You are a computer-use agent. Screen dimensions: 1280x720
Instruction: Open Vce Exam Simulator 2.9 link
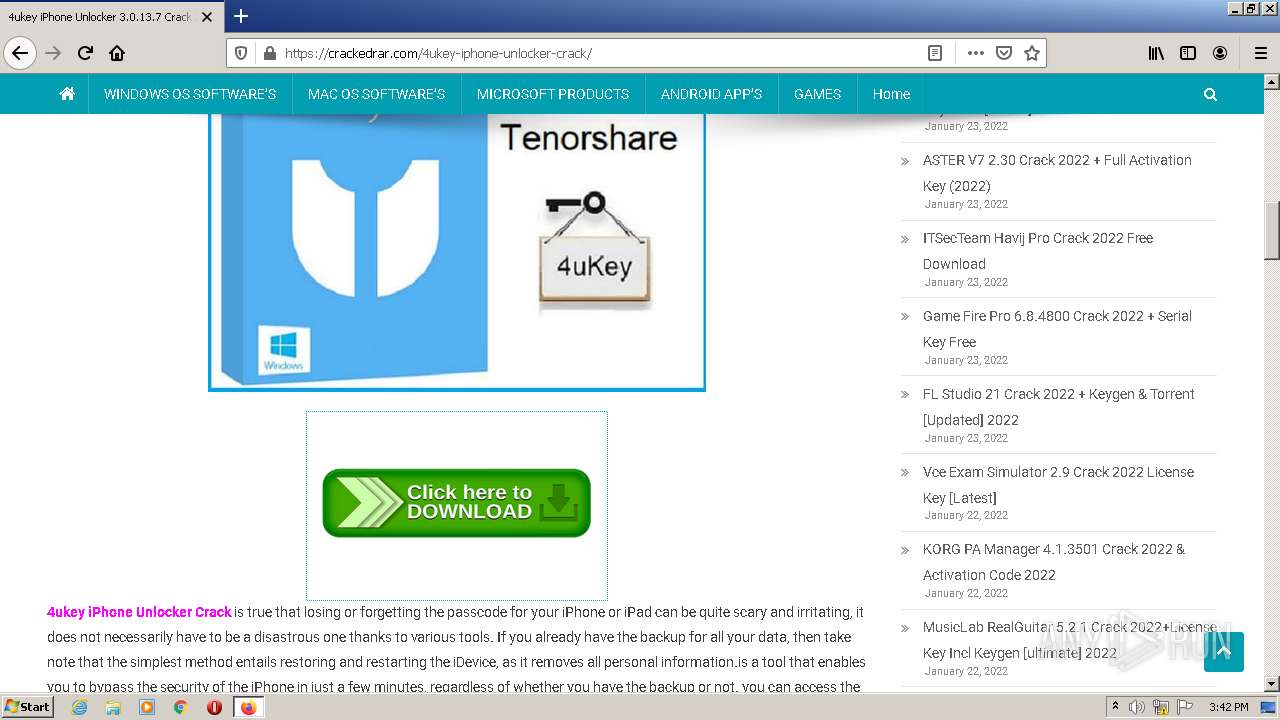(1058, 485)
